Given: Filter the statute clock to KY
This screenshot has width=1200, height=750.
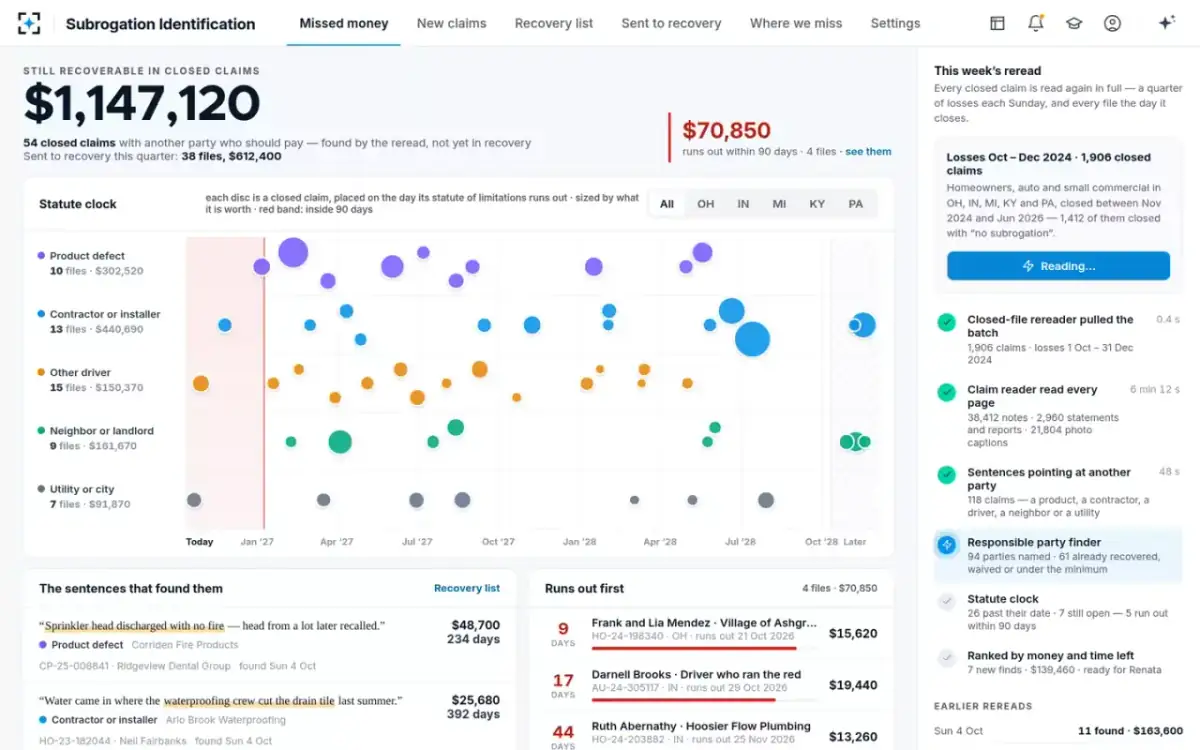Looking at the screenshot, I should click(817, 204).
